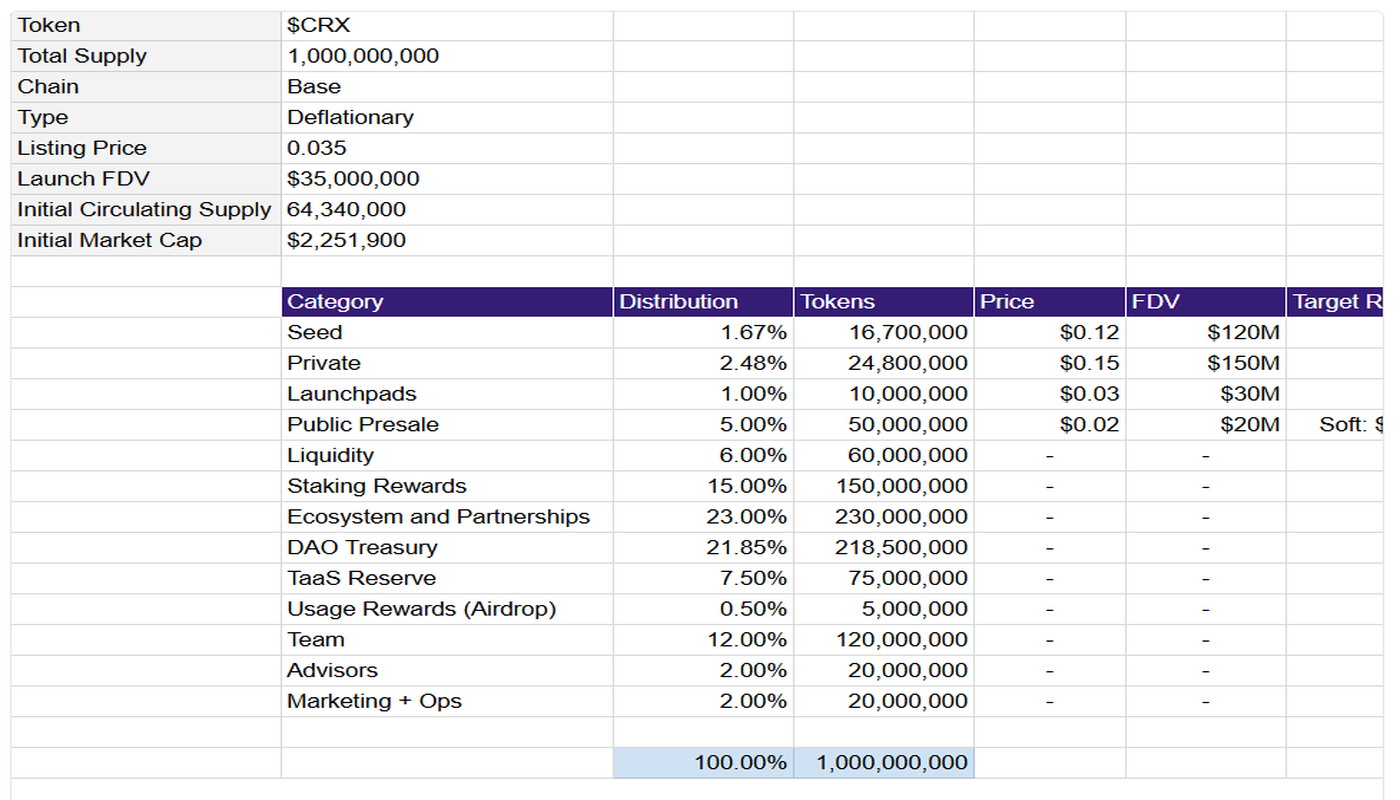Image resolution: width=1400 pixels, height=800 pixels.
Task: Click the "Launch FDV" label cell
Action: (x=146, y=179)
